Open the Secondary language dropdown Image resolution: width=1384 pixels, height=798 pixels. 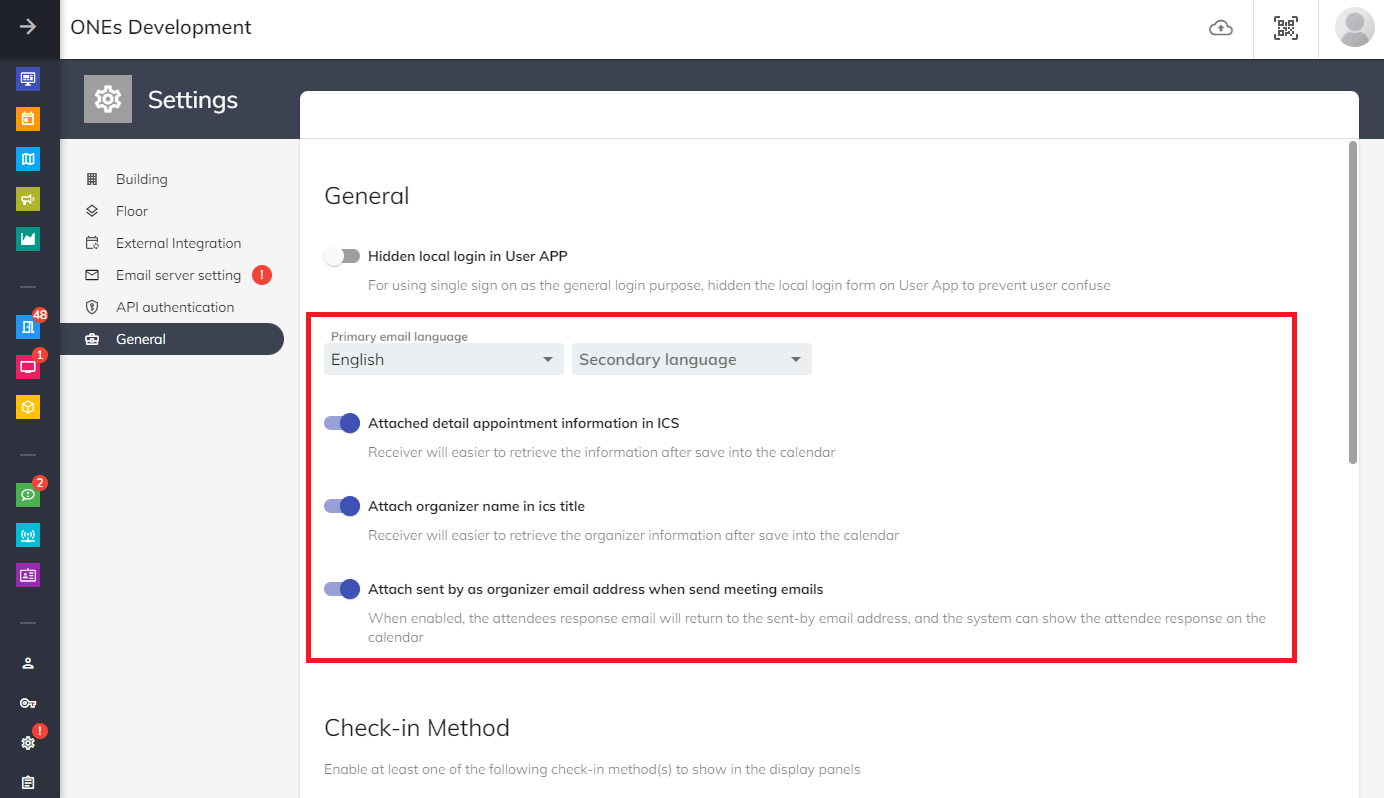[691, 359]
